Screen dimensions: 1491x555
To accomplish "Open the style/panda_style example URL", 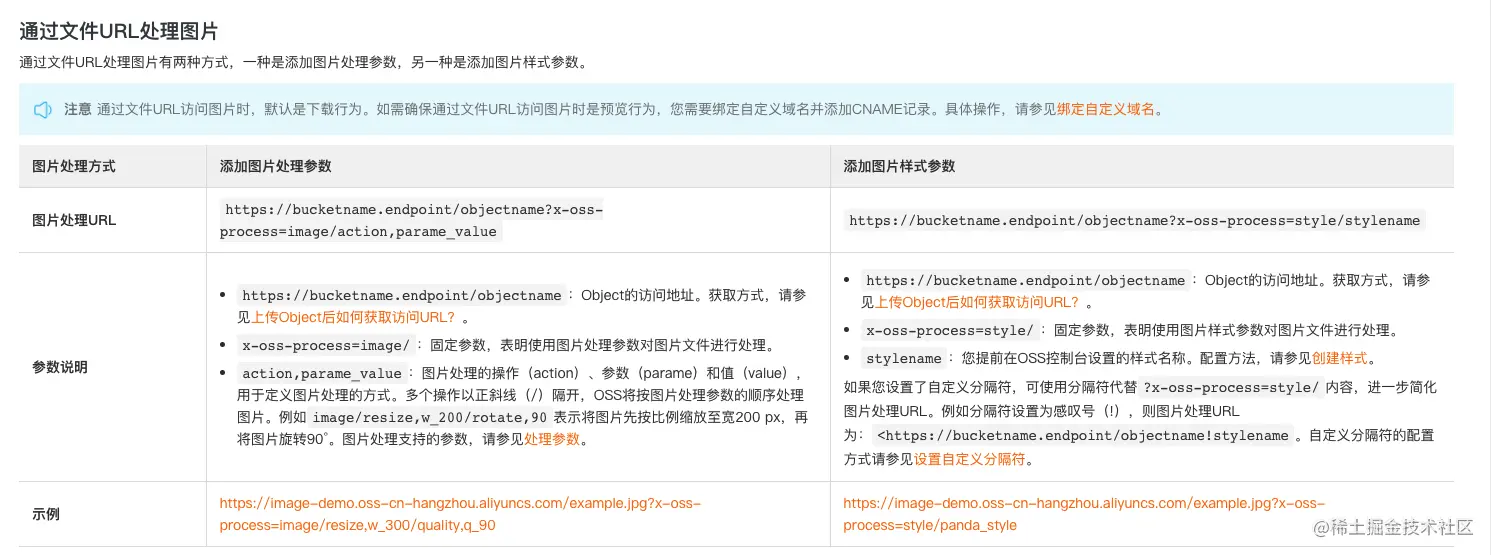I will (x=1084, y=515).
